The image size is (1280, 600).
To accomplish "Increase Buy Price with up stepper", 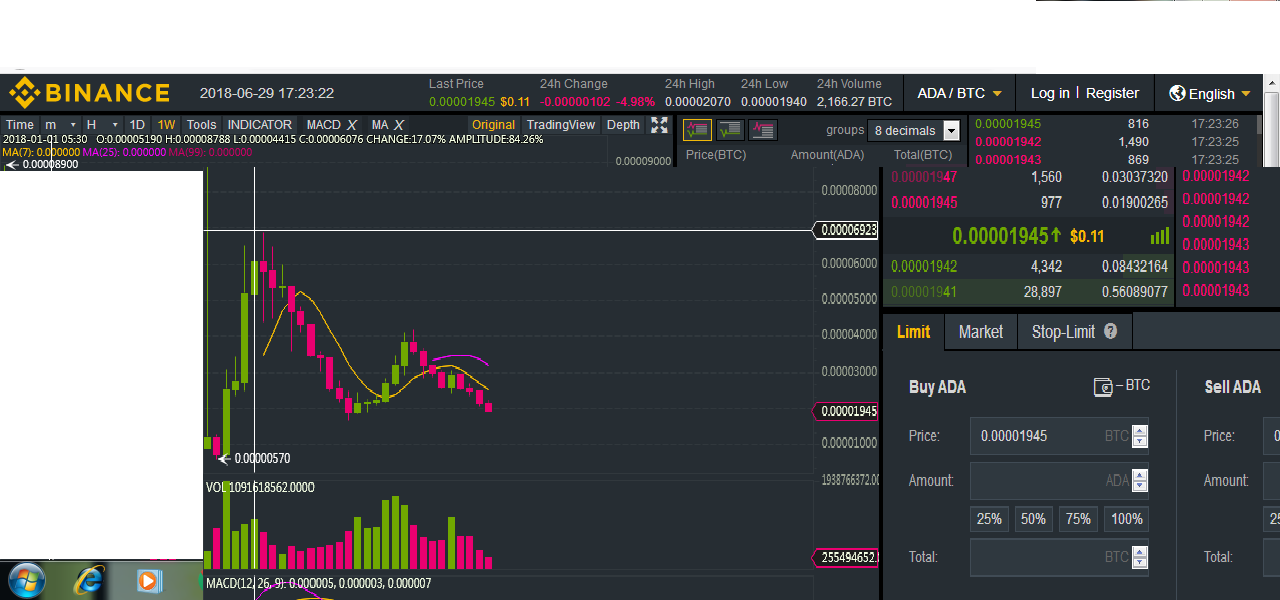I will point(1140,431).
